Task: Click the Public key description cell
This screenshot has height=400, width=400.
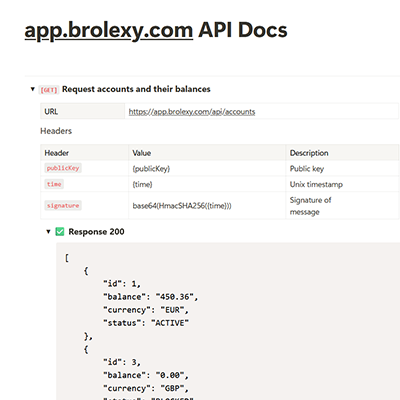Action: coord(342,168)
